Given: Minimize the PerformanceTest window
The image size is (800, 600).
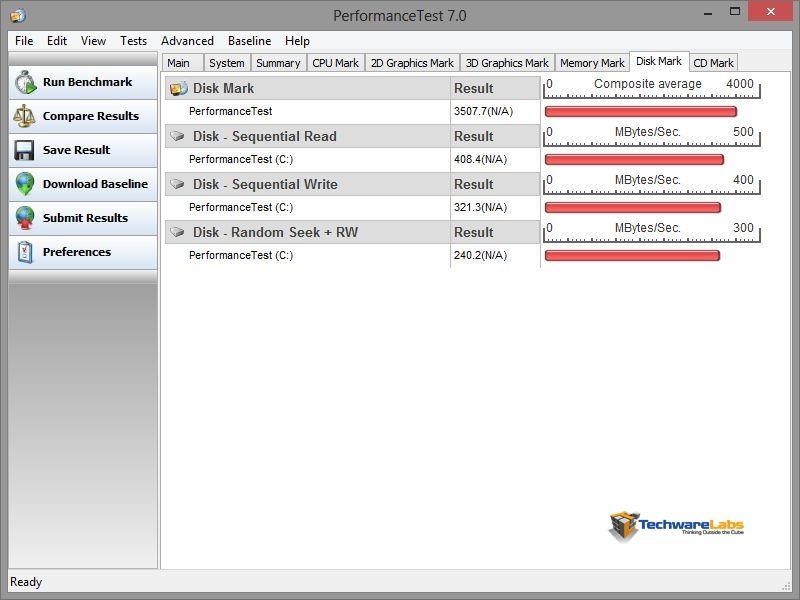Looking at the screenshot, I should (x=708, y=12).
